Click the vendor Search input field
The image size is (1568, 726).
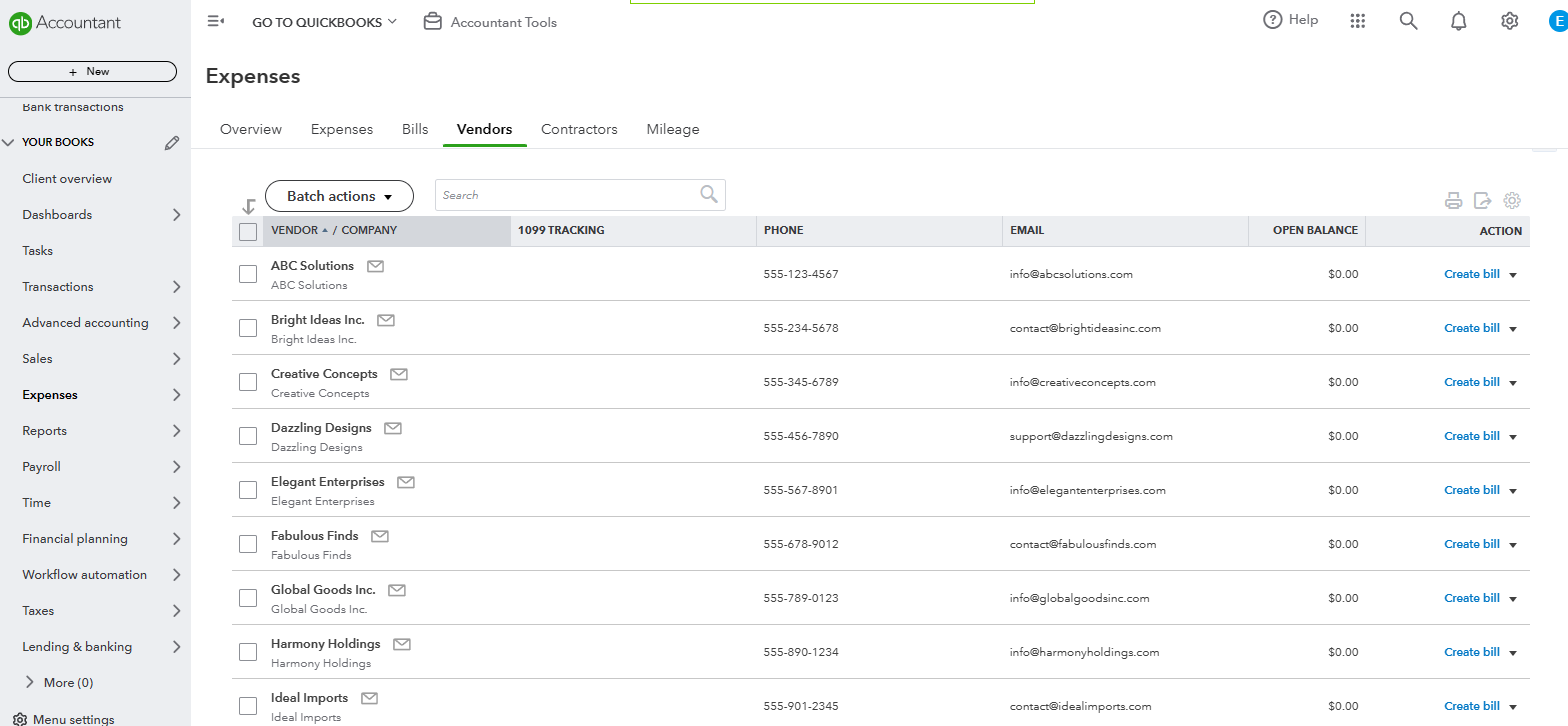click(580, 195)
